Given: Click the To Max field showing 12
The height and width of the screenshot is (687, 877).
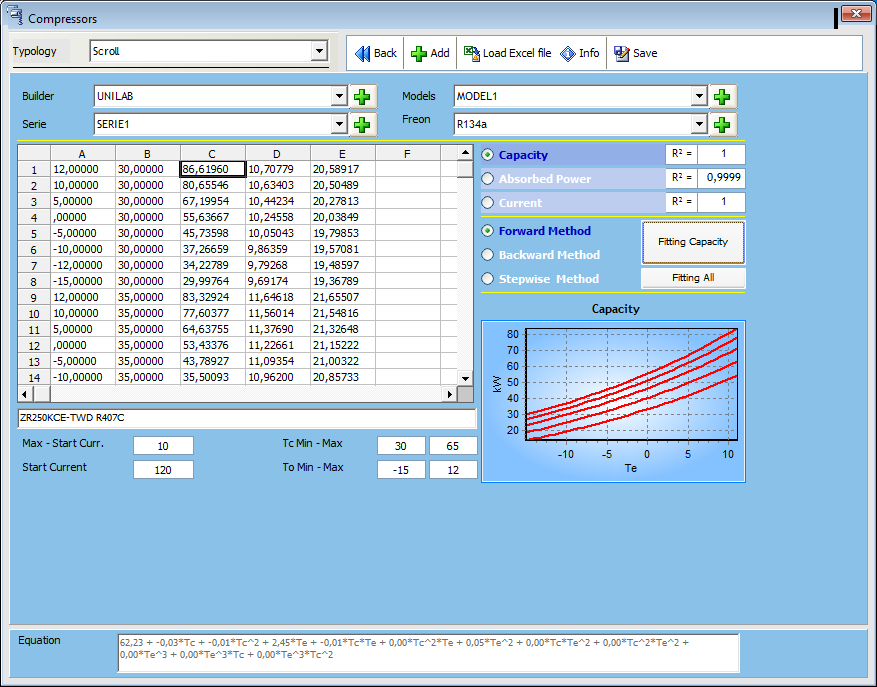Looking at the screenshot, I should (x=453, y=470).
